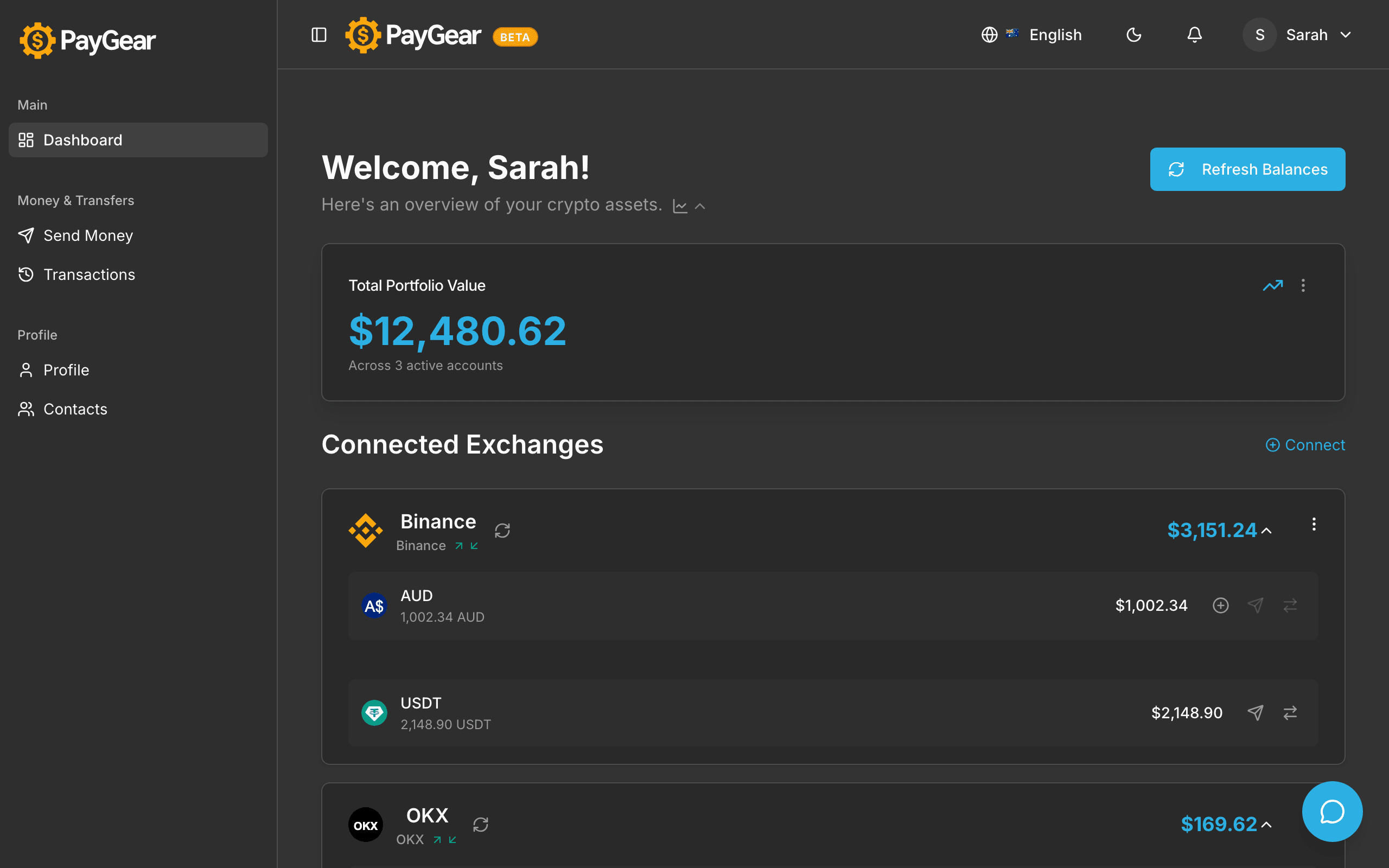Send from AUD balance
Viewport: 1389px width, 868px height.
1256,605
